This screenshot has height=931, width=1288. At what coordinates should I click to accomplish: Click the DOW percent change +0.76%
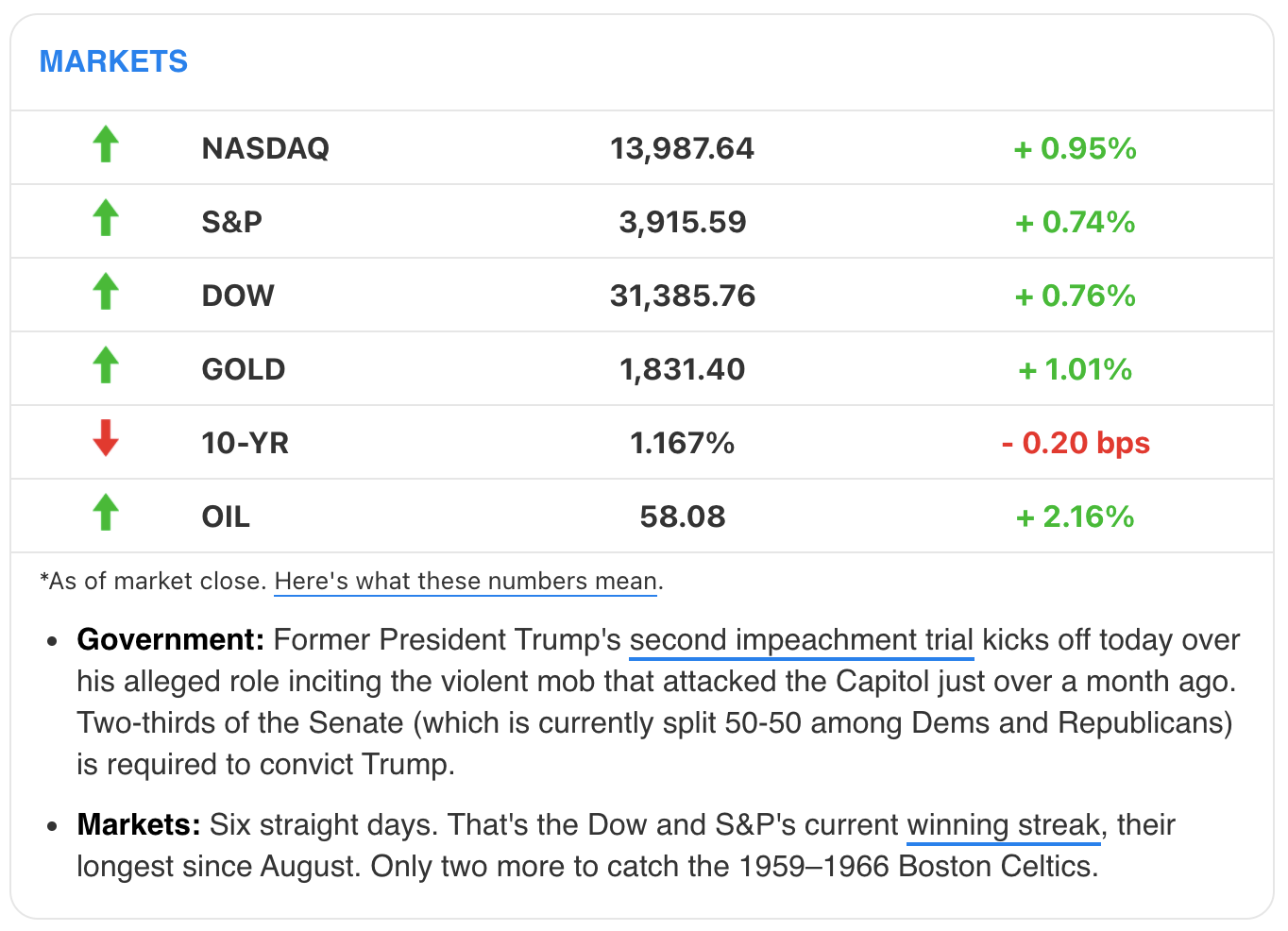[x=1075, y=296]
